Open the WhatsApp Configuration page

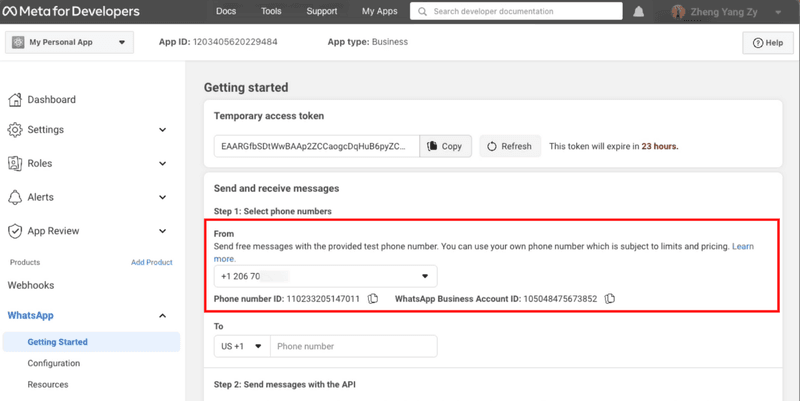[x=54, y=363]
